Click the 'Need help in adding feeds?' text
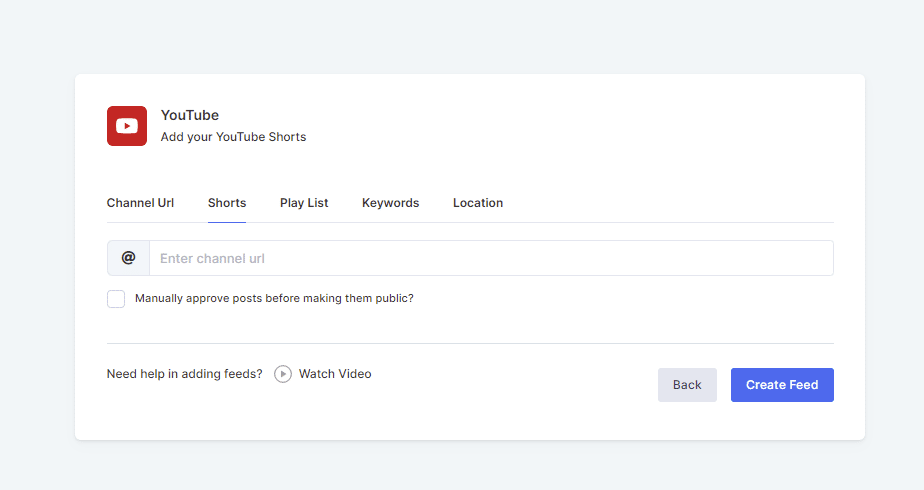 pyautogui.click(x=185, y=374)
